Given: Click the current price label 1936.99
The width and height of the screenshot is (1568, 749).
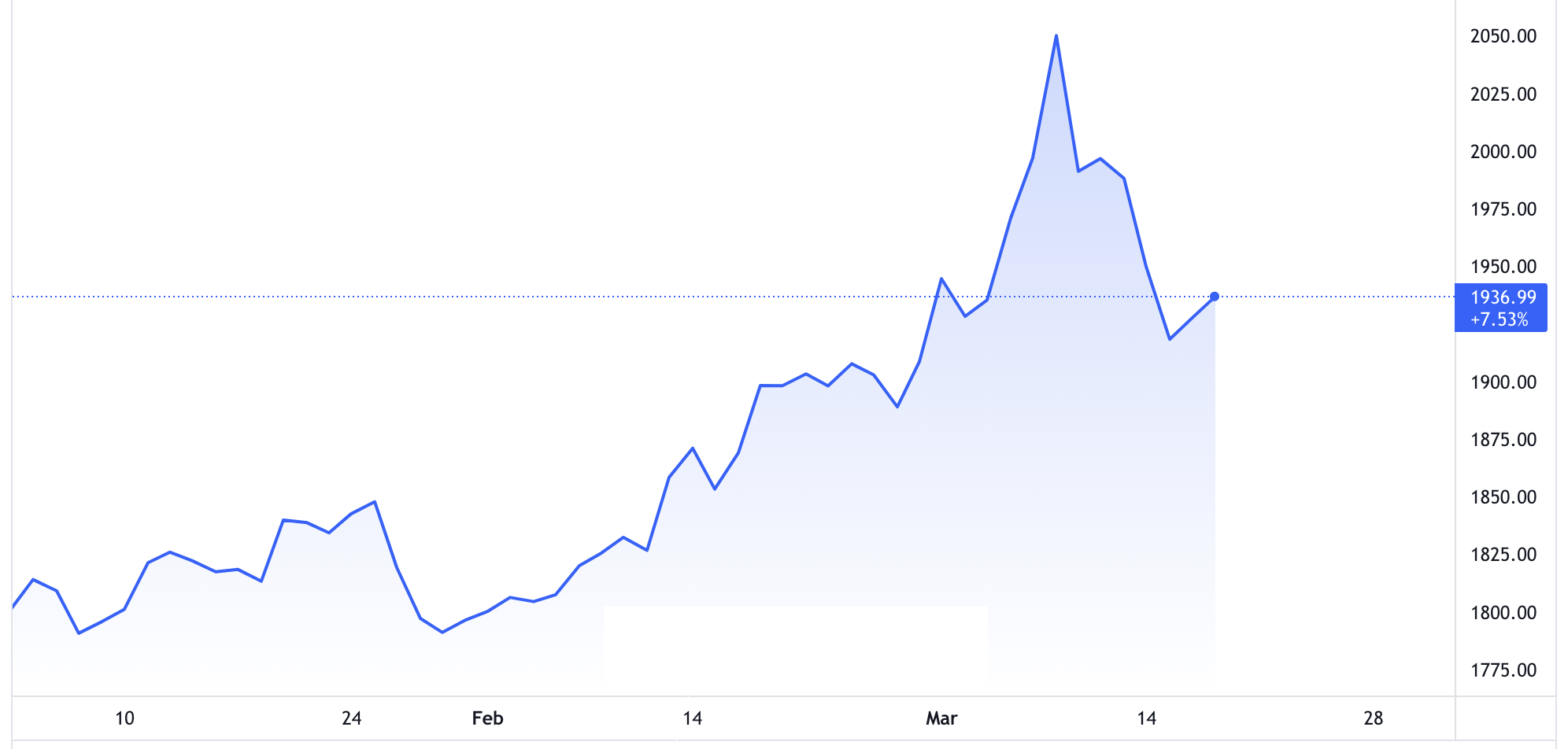Looking at the screenshot, I should coord(1503,297).
